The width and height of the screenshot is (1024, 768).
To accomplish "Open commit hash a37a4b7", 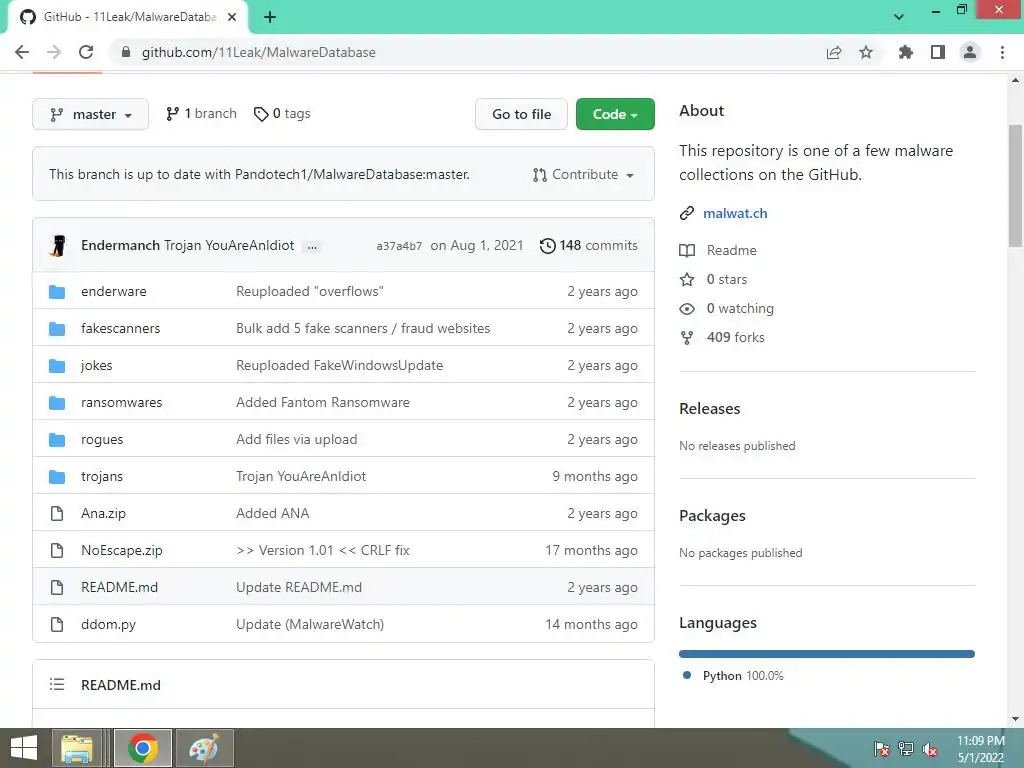I will 399,246.
